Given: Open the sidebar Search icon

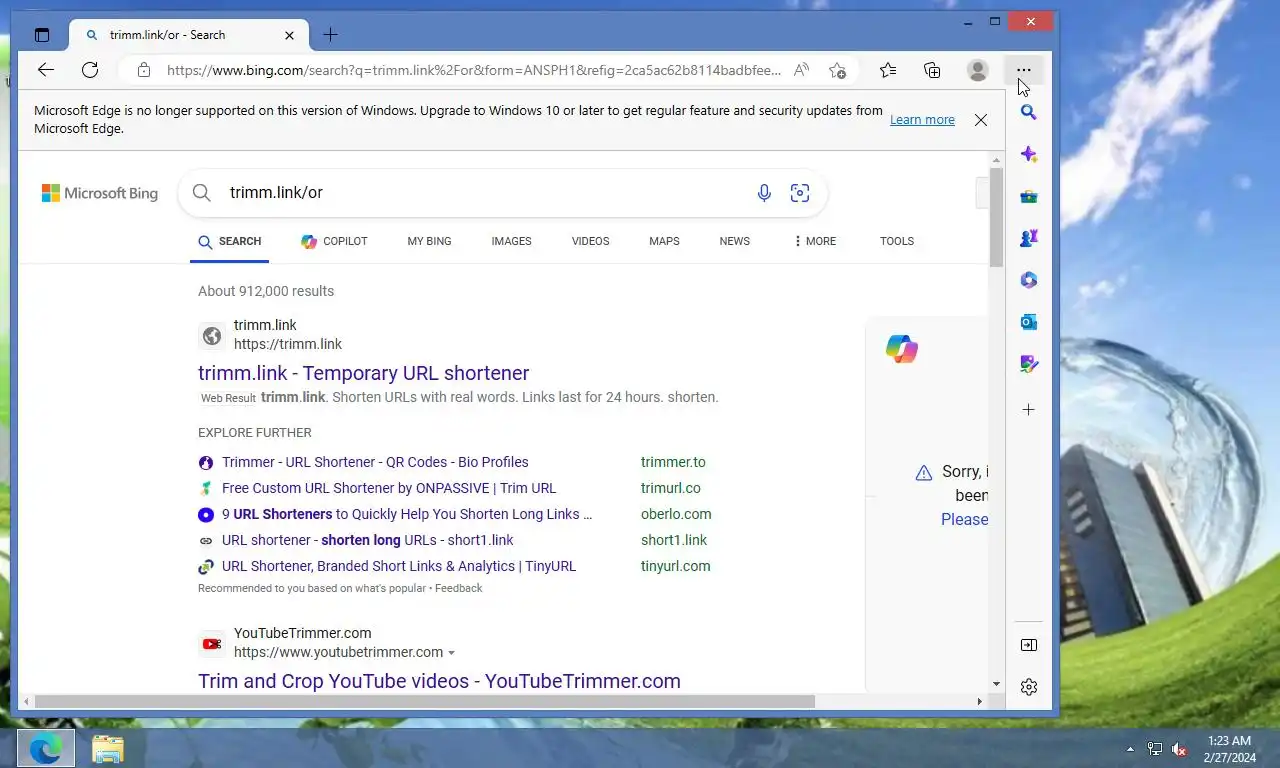Looking at the screenshot, I should coord(1028,112).
